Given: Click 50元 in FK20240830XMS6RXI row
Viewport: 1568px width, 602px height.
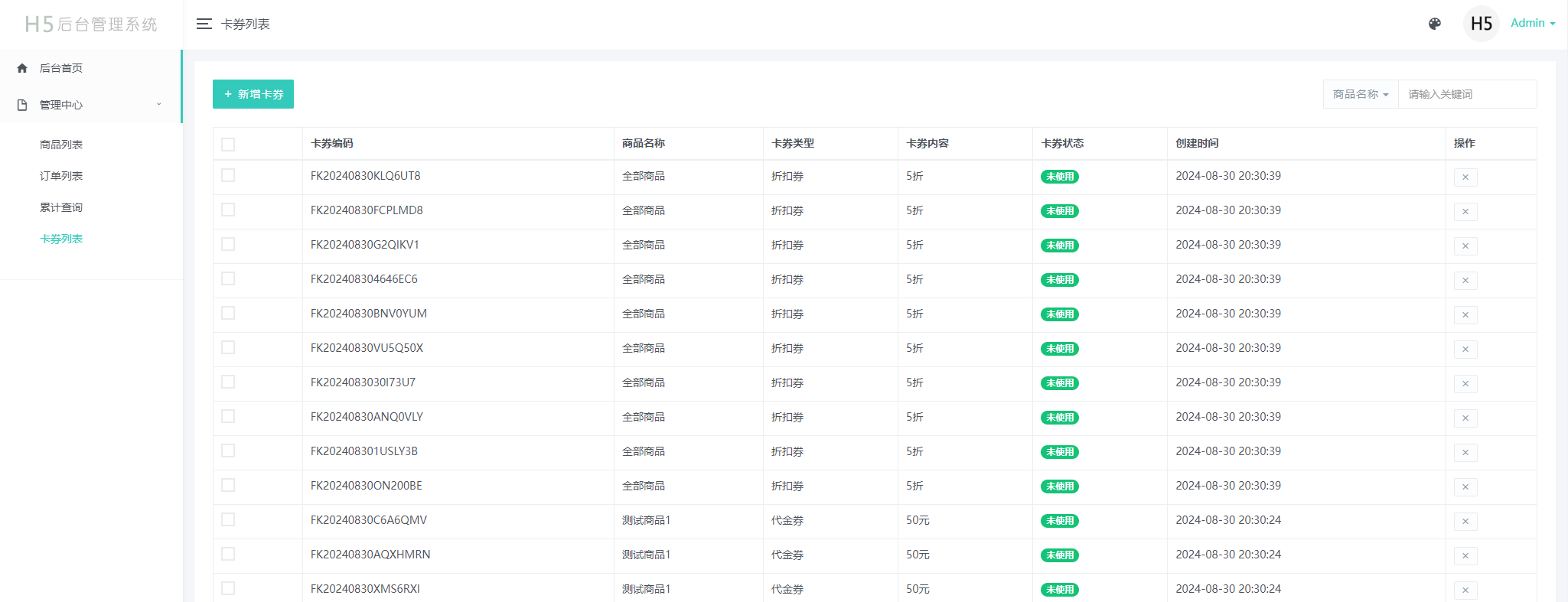Looking at the screenshot, I should pyautogui.click(x=918, y=589).
